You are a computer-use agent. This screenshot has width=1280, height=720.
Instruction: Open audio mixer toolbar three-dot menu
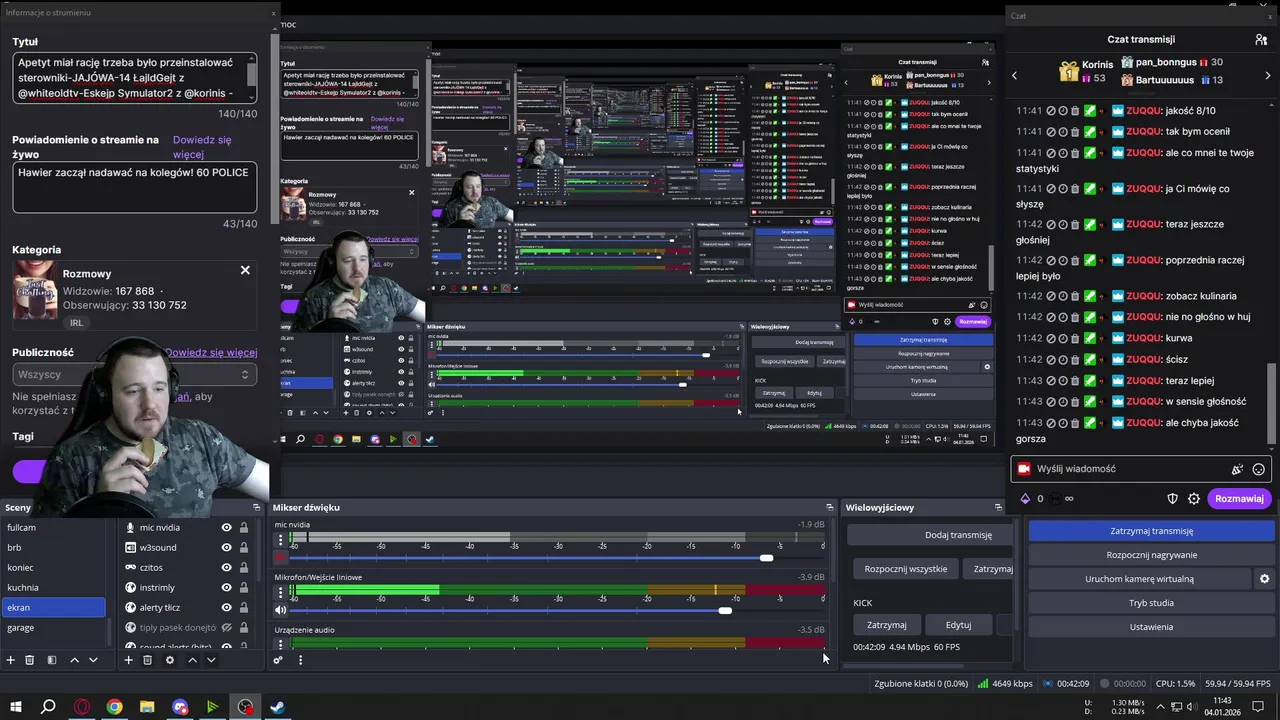[300, 660]
